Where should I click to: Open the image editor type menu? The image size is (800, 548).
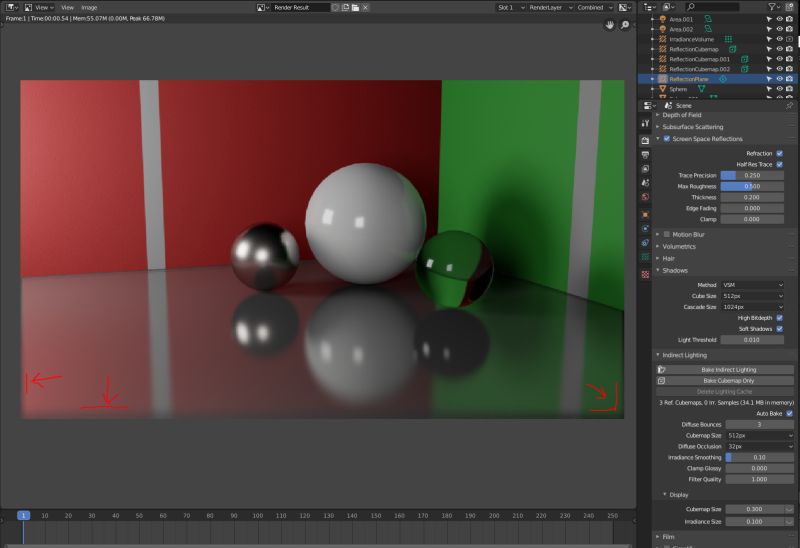coord(11,7)
